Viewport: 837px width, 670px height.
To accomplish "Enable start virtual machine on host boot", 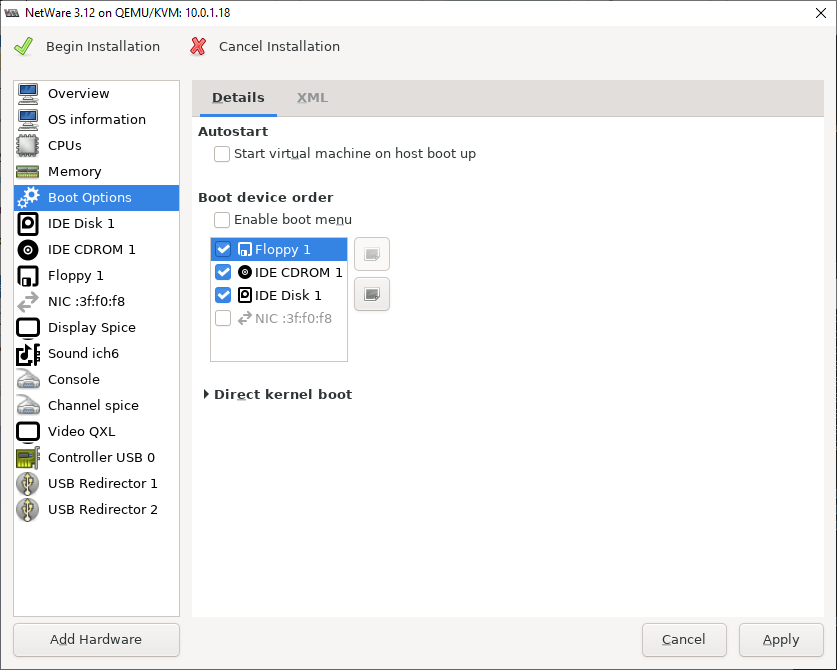I will pyautogui.click(x=222, y=154).
